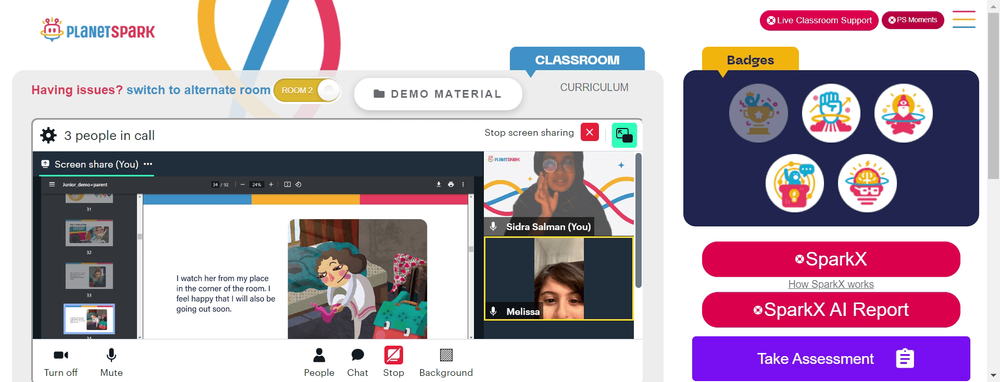Print the PDF document
Screen dimensions: 1000x382
point(451,184)
